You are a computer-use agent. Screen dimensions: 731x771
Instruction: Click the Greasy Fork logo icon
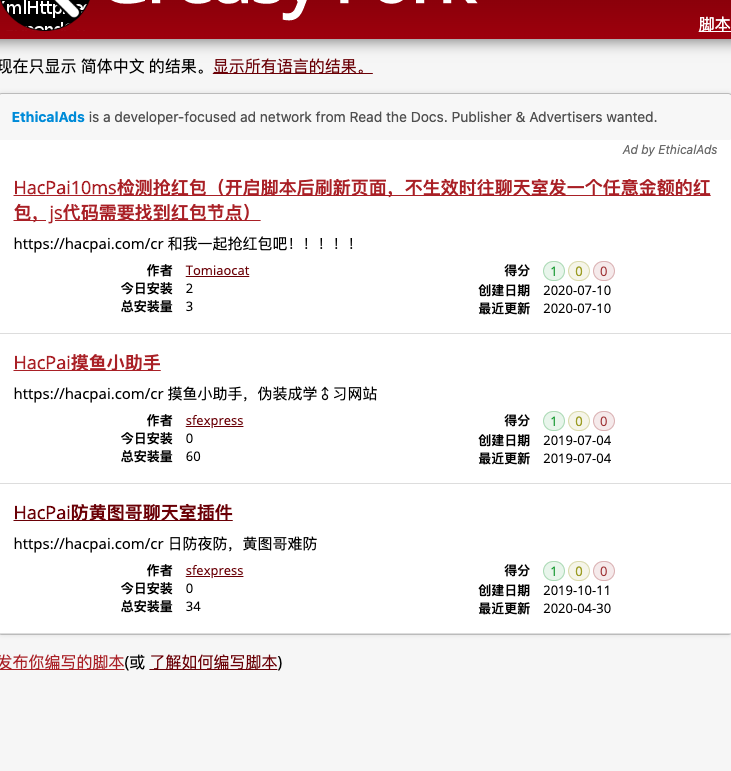[45, 14]
